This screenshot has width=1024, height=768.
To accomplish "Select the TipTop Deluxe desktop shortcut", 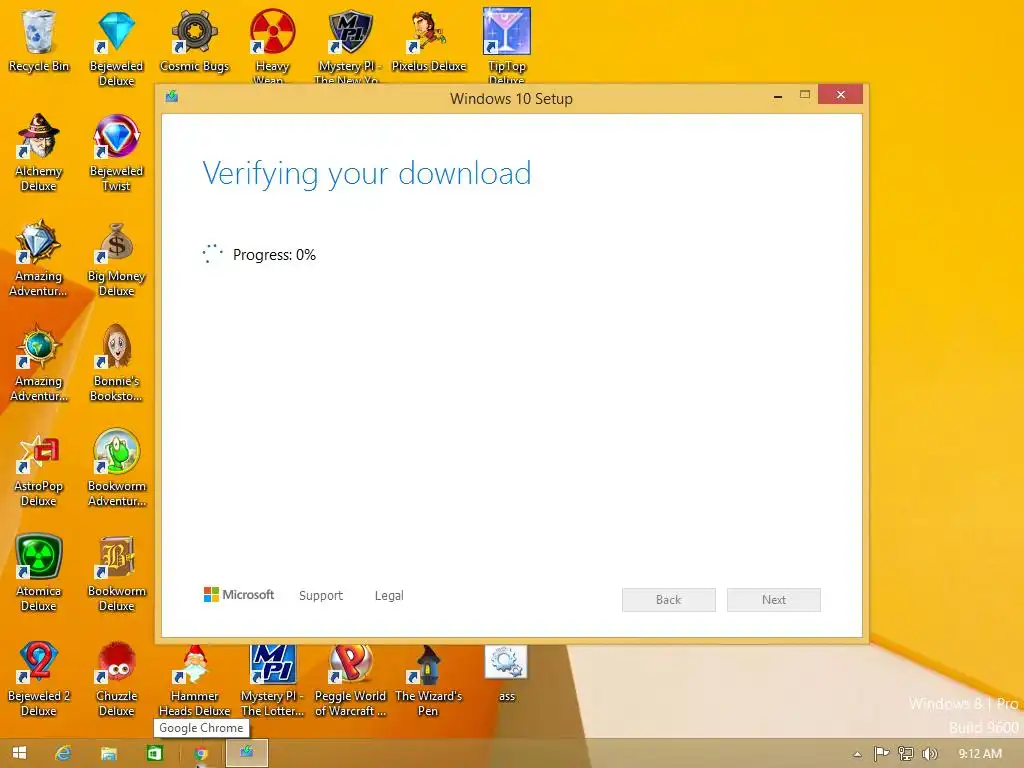I will (x=507, y=44).
